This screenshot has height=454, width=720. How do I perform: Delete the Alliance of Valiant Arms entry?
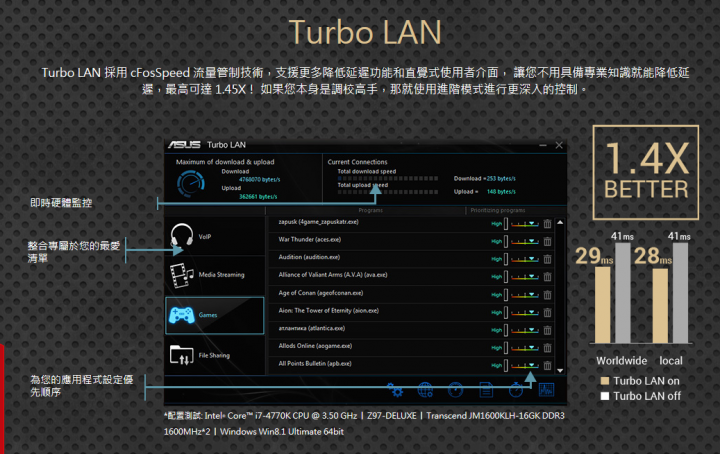point(547,276)
